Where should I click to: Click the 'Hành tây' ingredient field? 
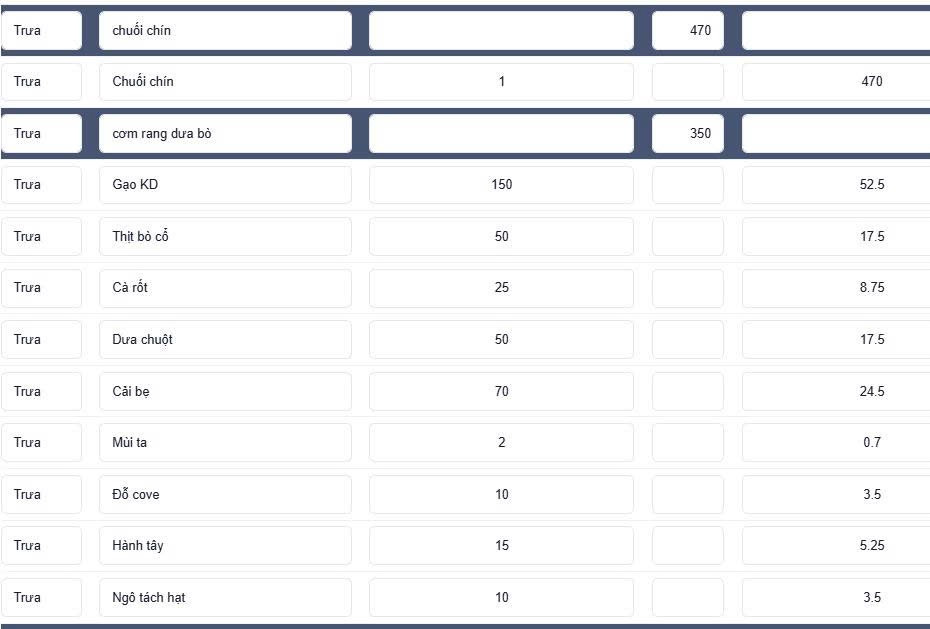point(225,546)
